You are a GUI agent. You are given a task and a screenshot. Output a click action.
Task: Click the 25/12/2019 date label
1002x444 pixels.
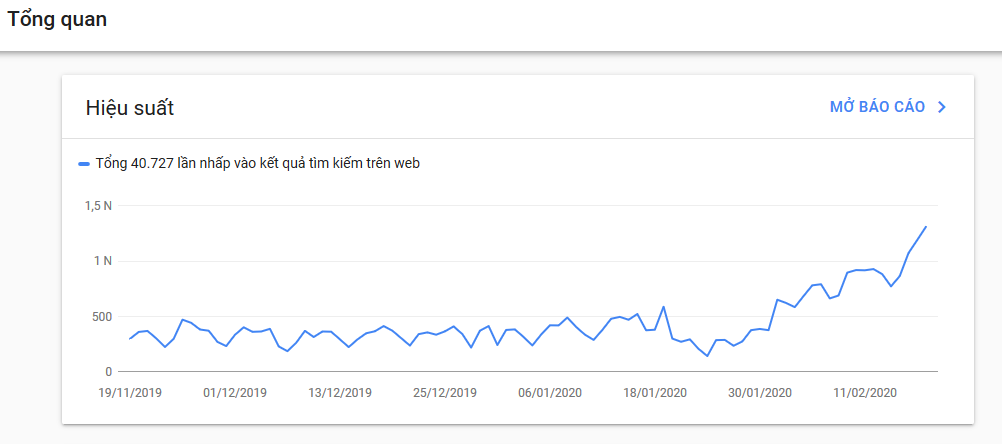[x=445, y=393]
